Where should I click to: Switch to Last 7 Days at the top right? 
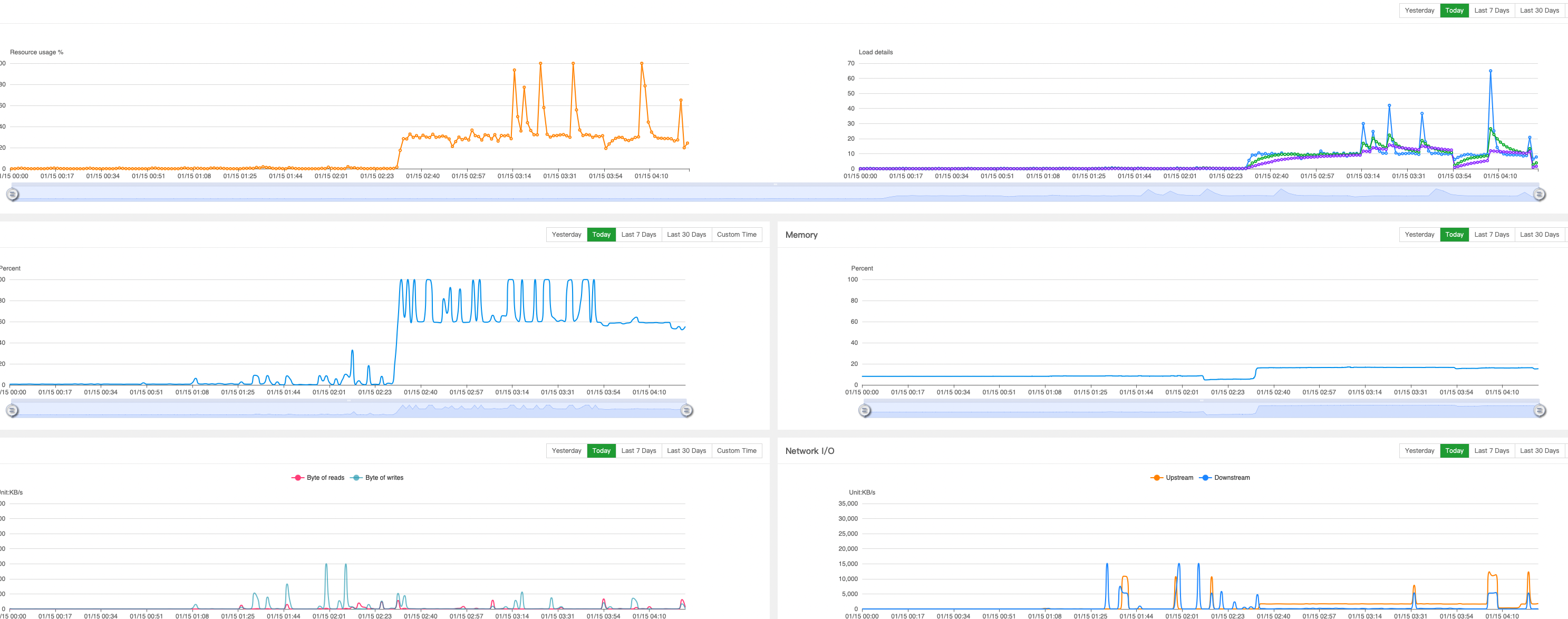tap(1492, 11)
